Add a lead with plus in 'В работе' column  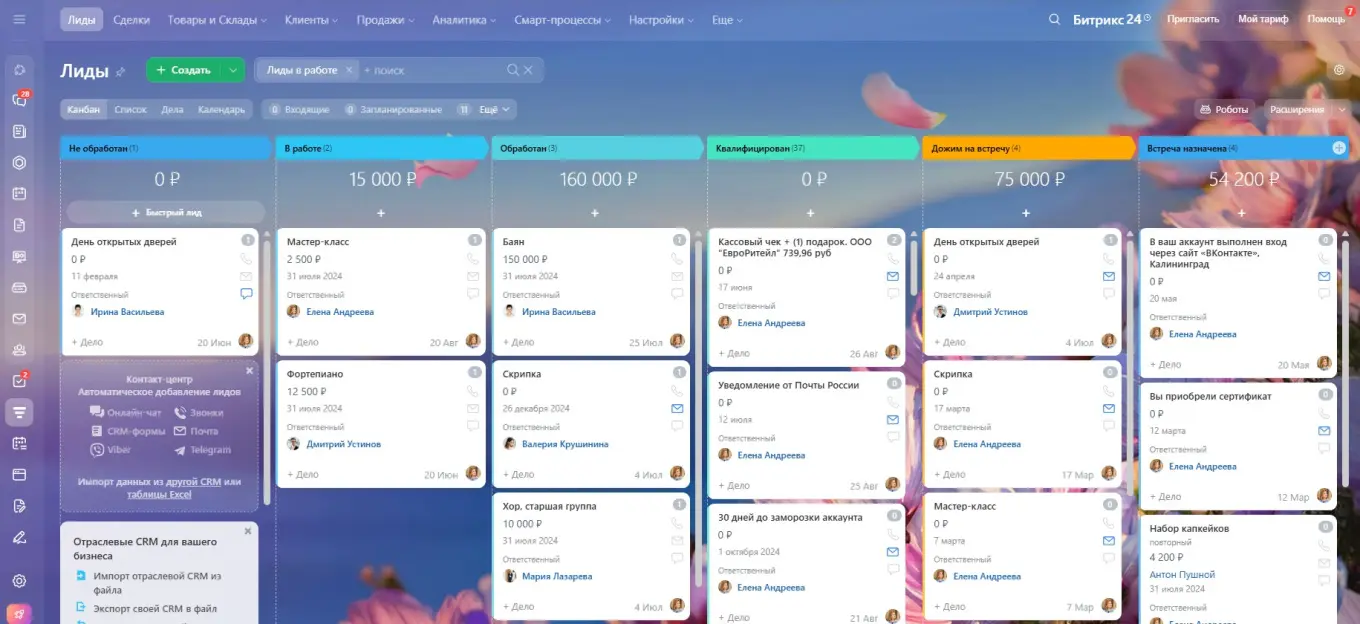(380, 213)
